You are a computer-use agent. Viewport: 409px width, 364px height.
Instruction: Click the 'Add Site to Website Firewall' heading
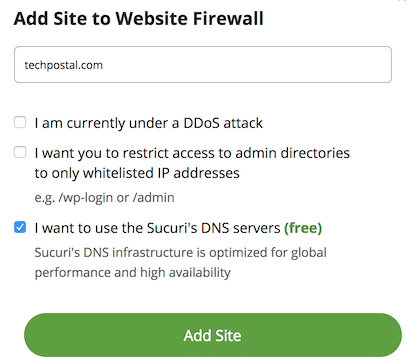tap(139, 19)
